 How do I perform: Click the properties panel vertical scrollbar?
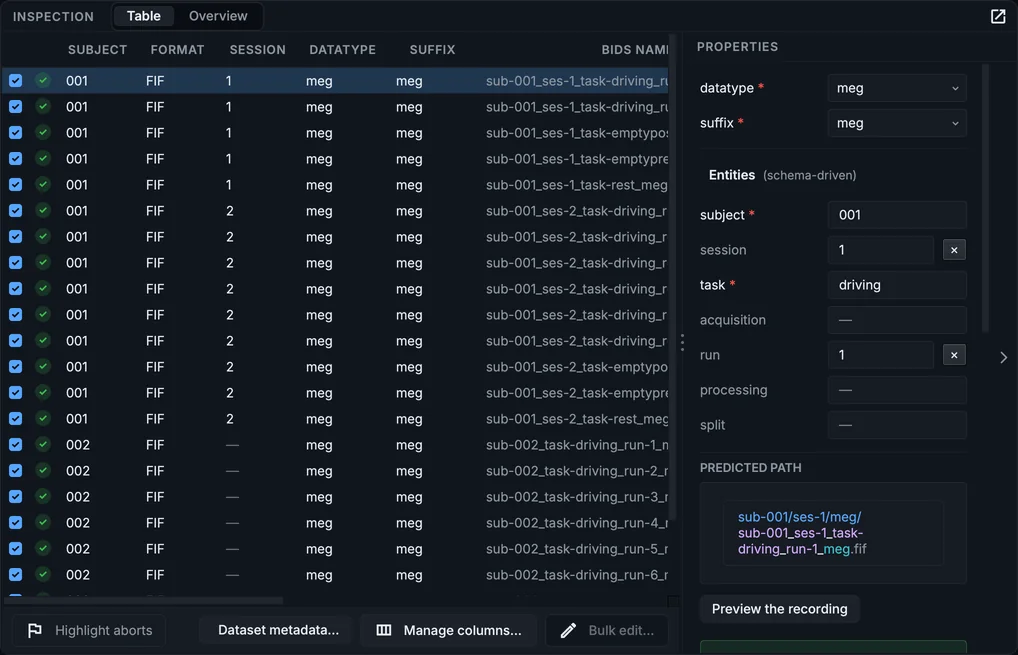tap(985, 198)
